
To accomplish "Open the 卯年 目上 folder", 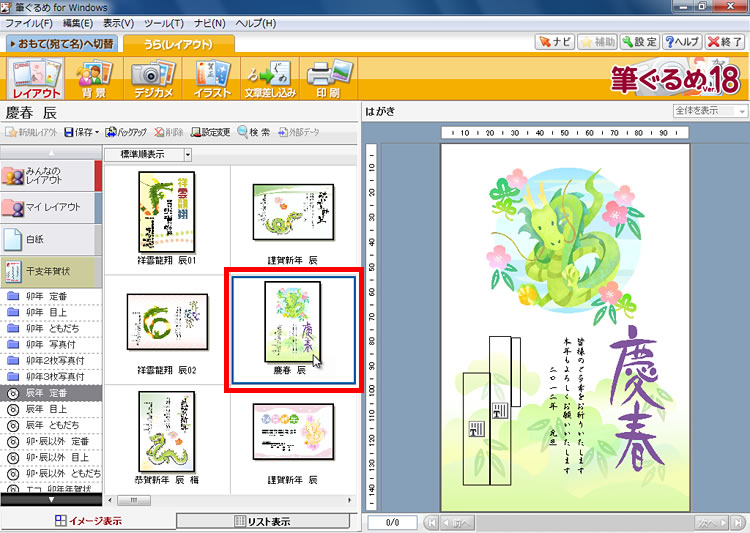I will click(x=51, y=312).
